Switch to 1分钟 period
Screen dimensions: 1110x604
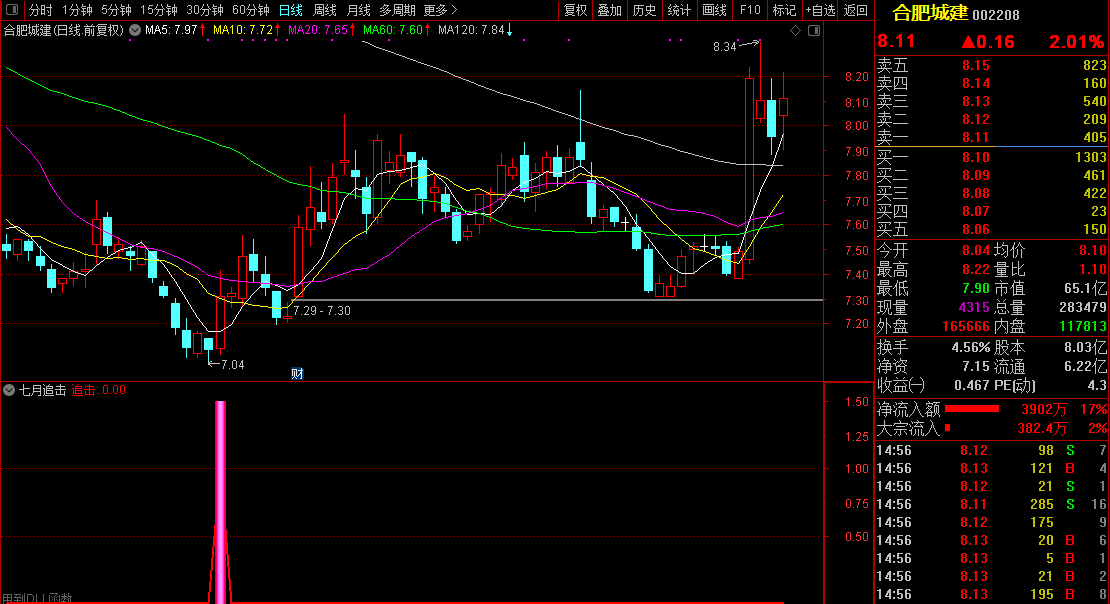click(x=77, y=10)
